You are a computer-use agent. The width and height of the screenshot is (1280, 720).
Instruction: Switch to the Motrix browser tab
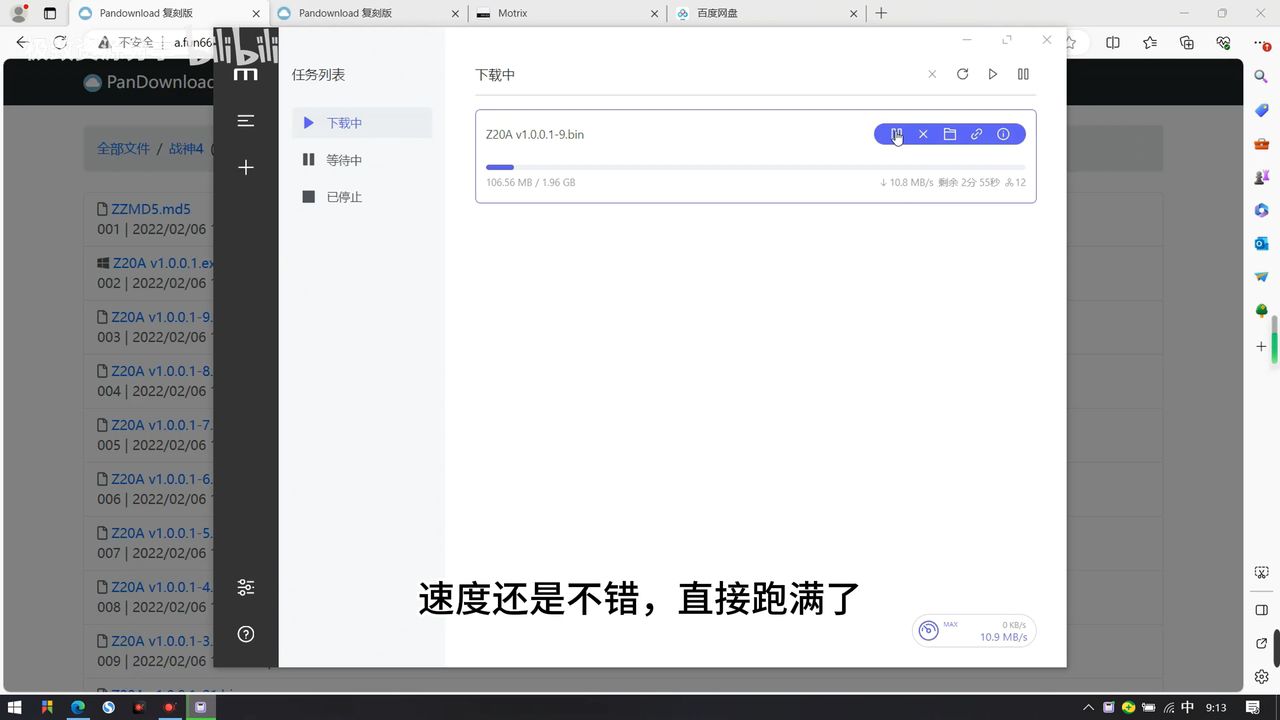tap(567, 13)
